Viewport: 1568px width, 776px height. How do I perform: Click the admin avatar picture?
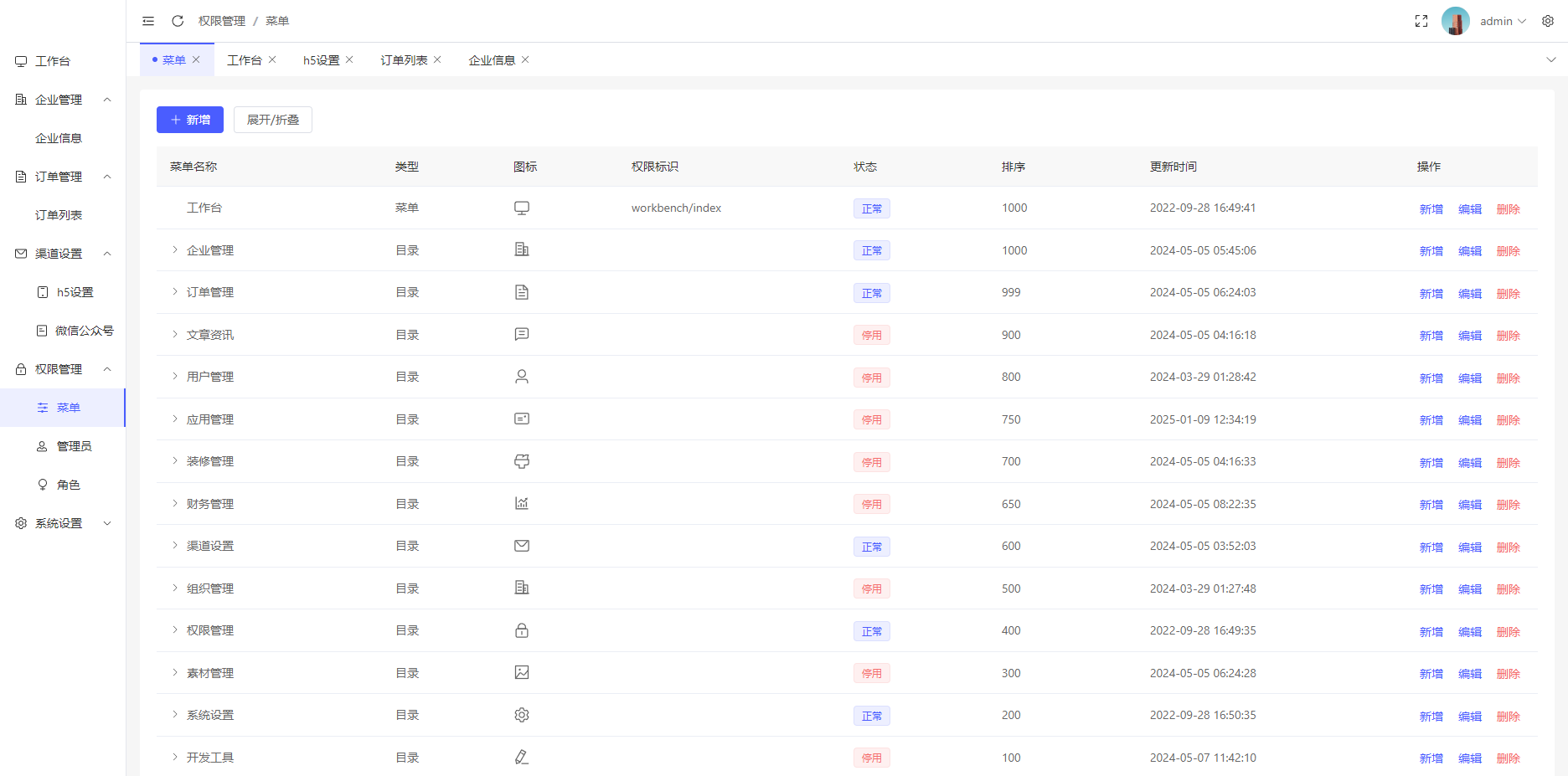pos(1455,21)
